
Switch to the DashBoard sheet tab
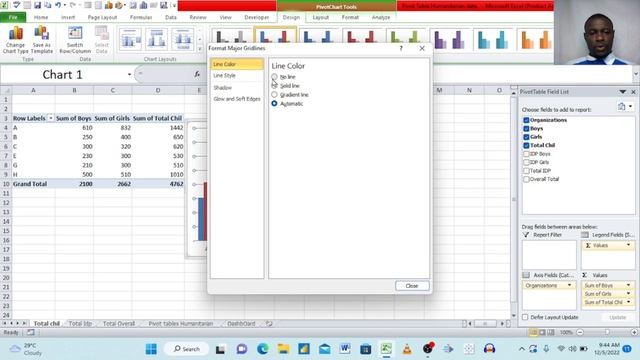[241, 324]
